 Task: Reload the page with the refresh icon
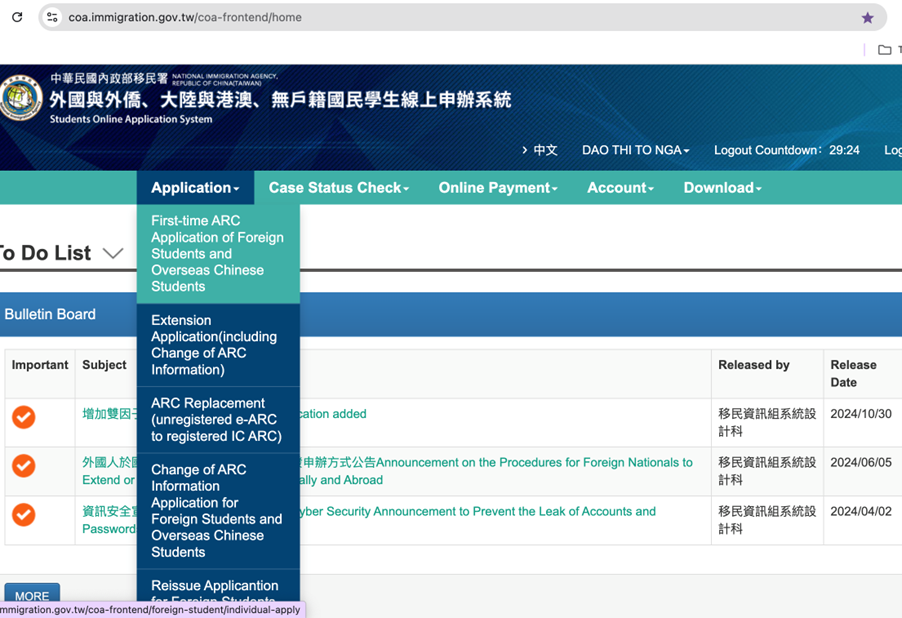click(17, 17)
